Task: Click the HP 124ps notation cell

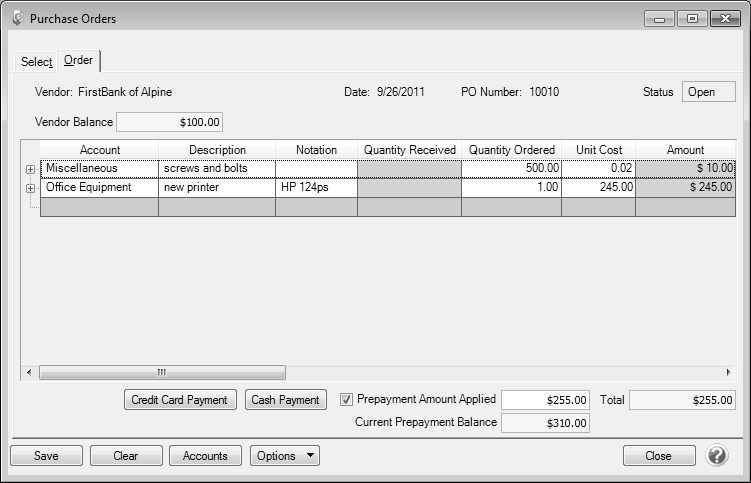Action: (x=316, y=187)
